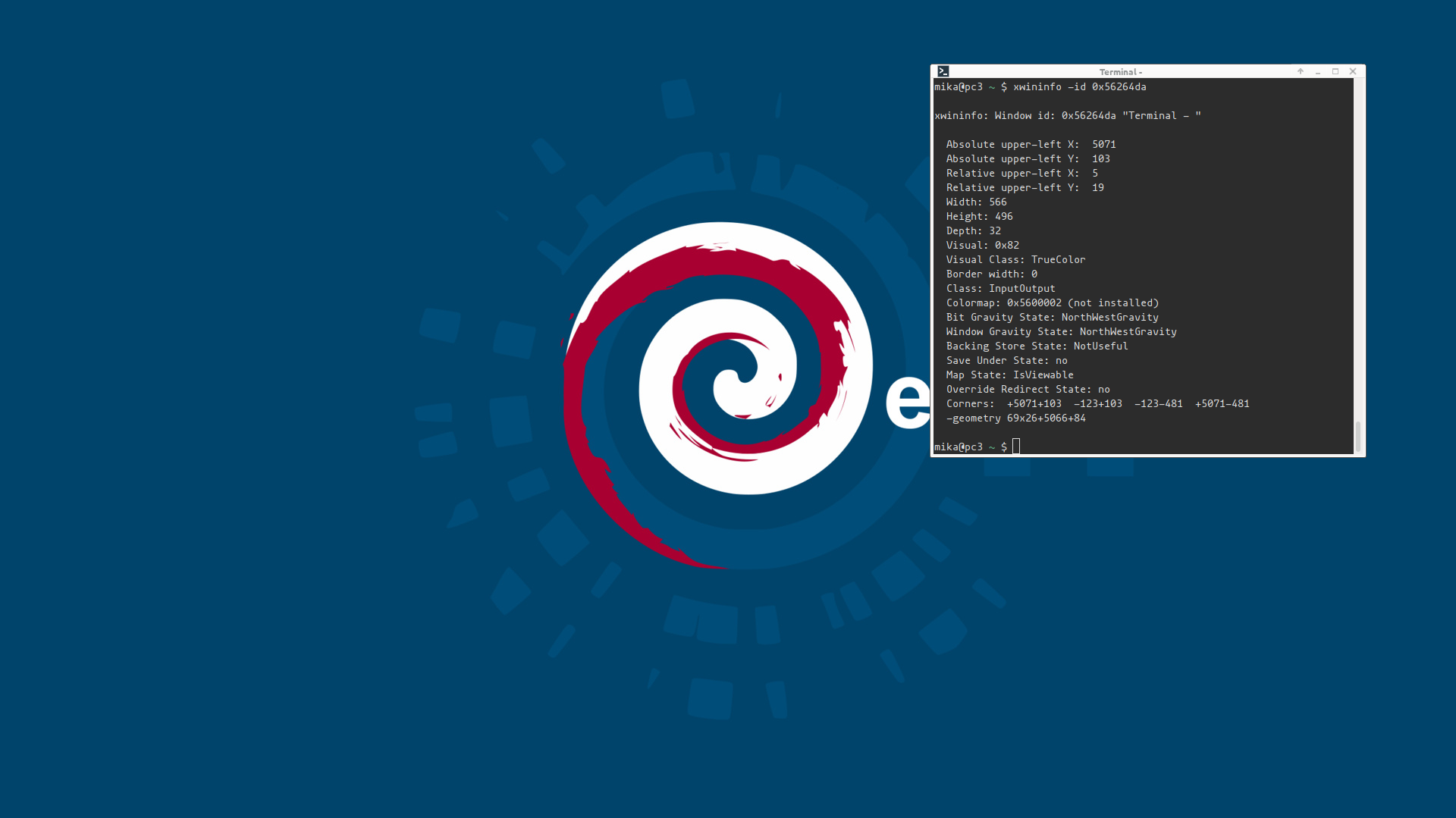The height and width of the screenshot is (818, 1456).
Task: Click the Backing Store State: NotUseful line
Action: [1037, 346]
